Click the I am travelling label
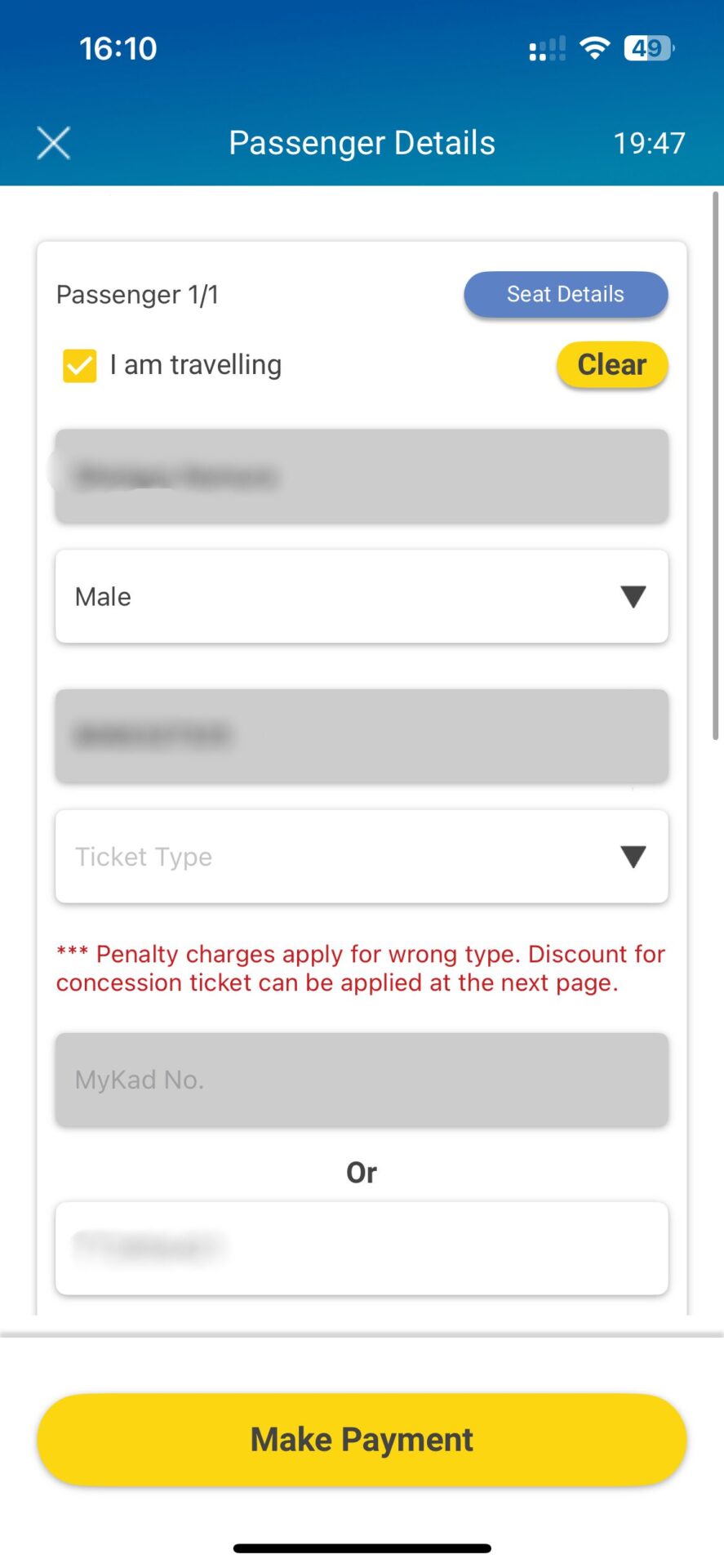This screenshot has height=1568, width=724. click(196, 364)
